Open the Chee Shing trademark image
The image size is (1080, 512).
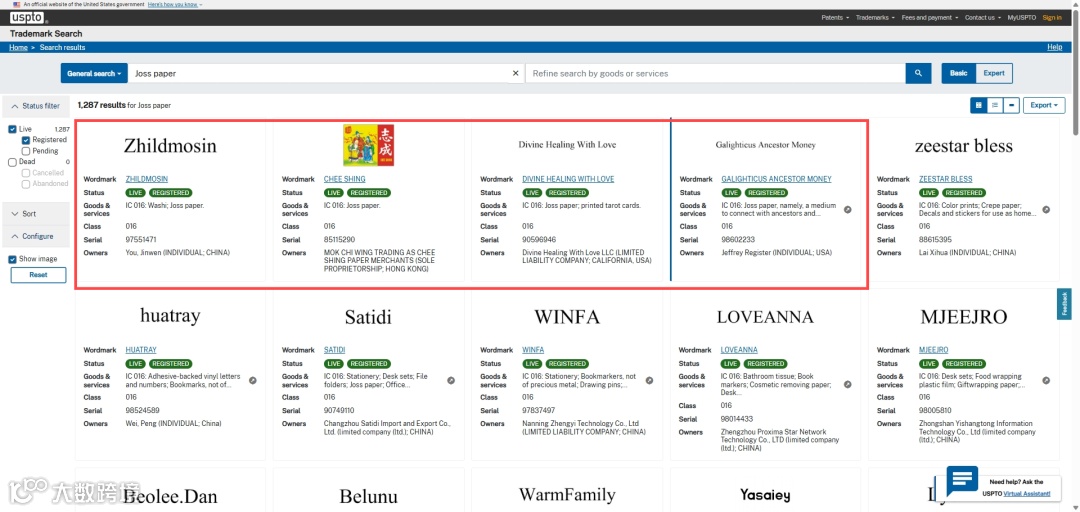[x=368, y=145]
